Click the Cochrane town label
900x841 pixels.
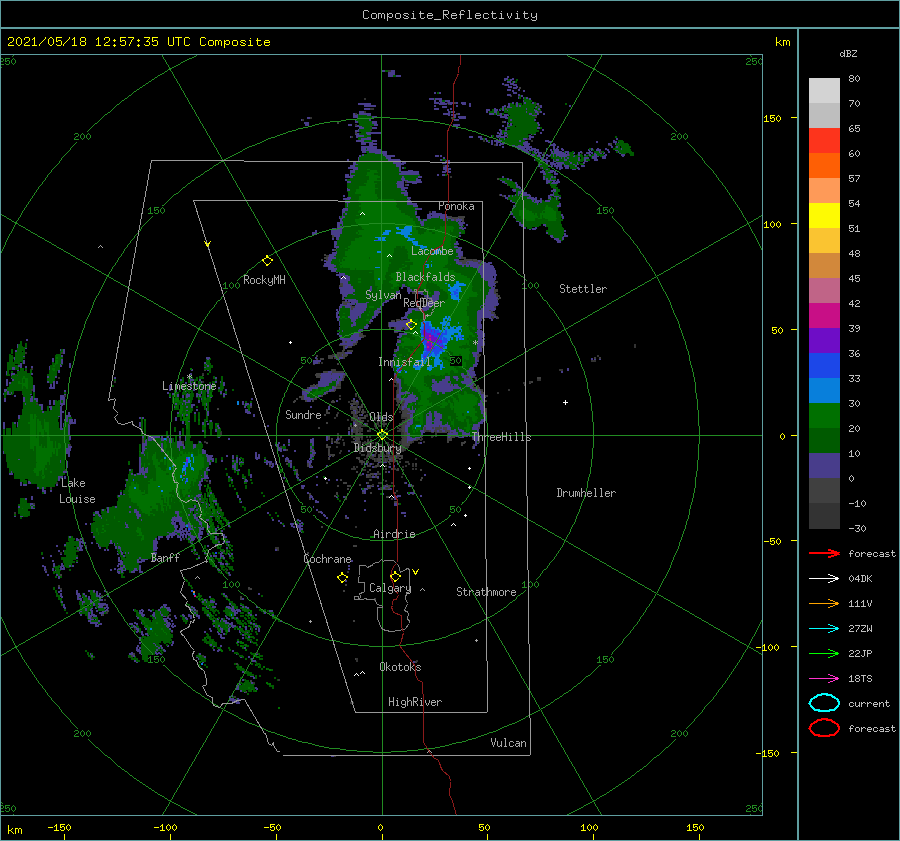point(327,559)
